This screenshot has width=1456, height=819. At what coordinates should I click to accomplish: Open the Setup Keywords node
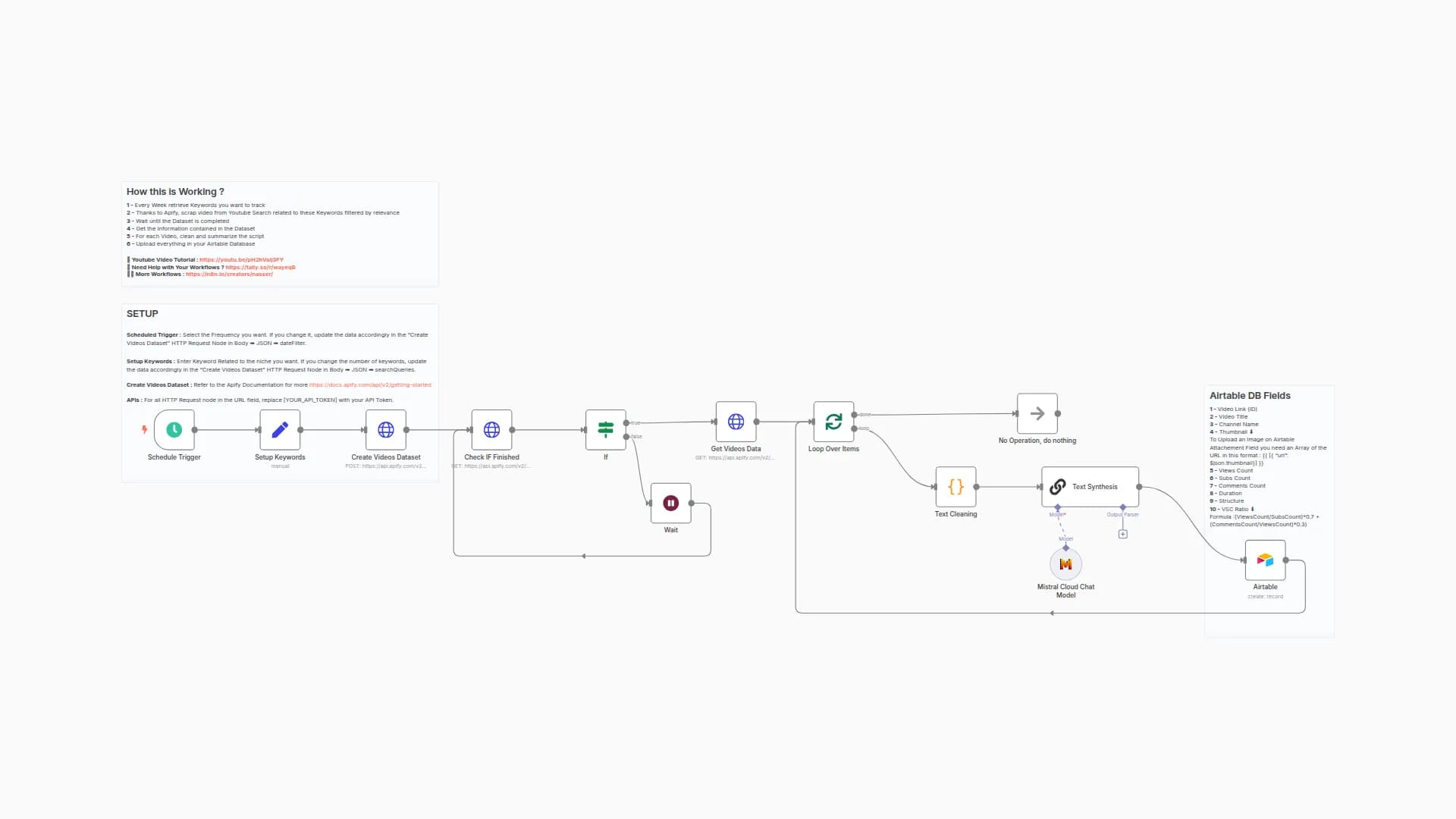tap(280, 430)
